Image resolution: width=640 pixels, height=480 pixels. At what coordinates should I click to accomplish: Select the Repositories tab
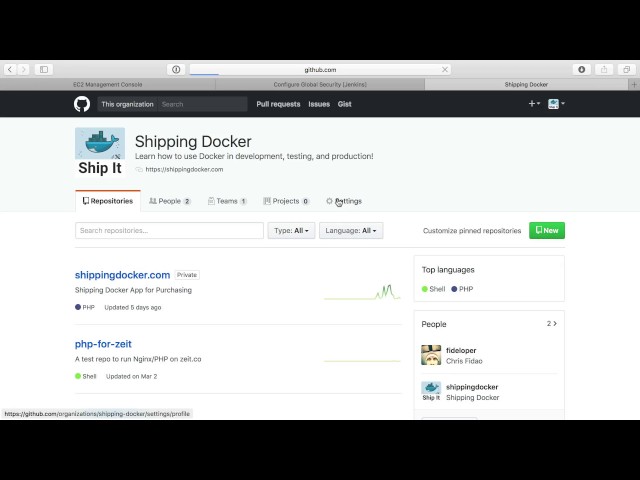coord(108,201)
